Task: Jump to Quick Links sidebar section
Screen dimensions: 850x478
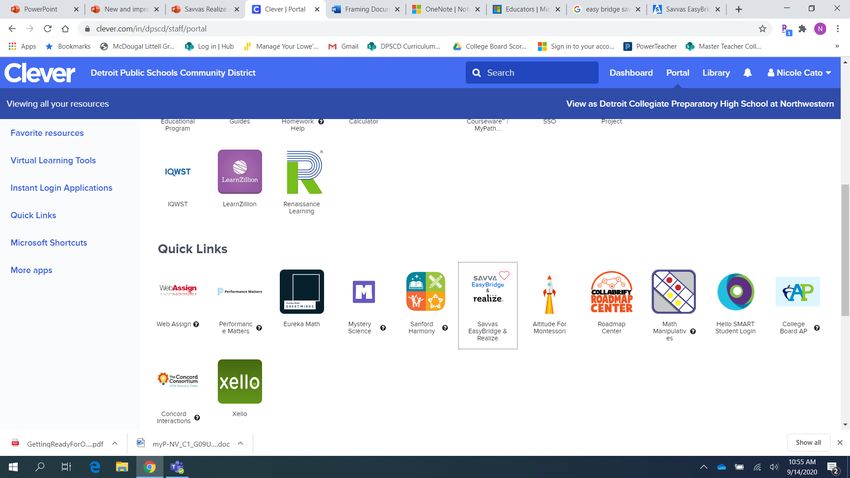Action: point(33,215)
